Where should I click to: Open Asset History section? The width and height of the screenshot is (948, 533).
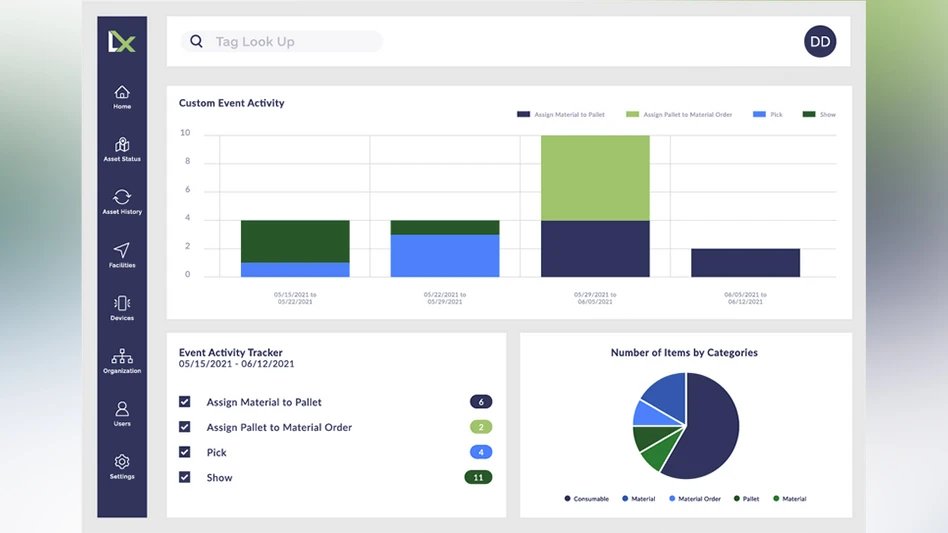point(122,202)
